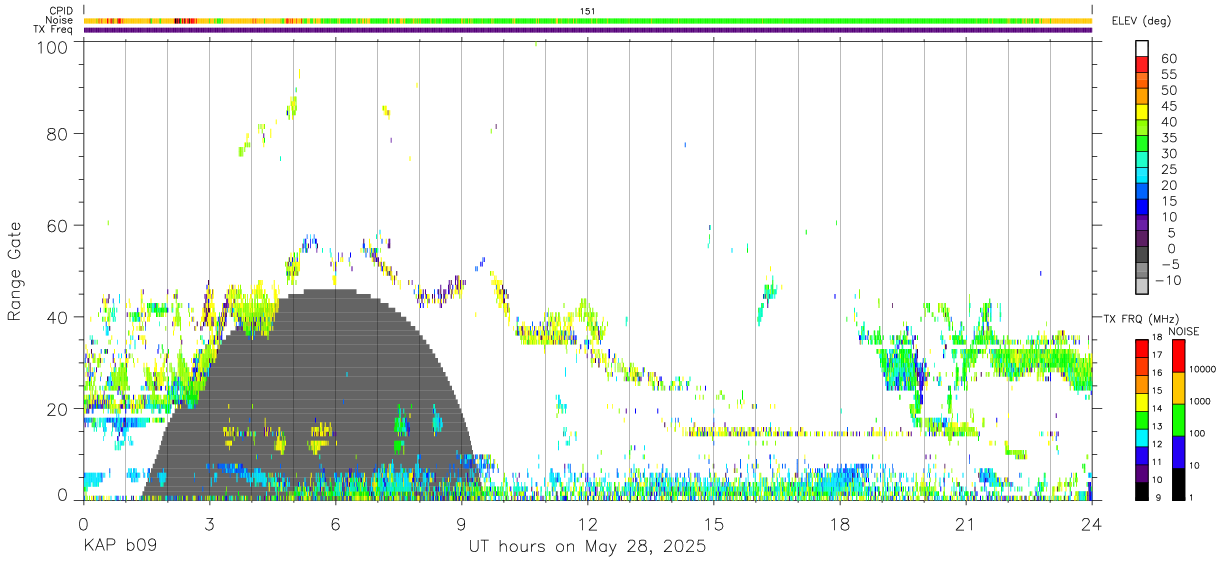Click the NOISE legend title
Image resolution: width=1228 pixels, height=567 pixels.
pyautogui.click(x=1182, y=330)
